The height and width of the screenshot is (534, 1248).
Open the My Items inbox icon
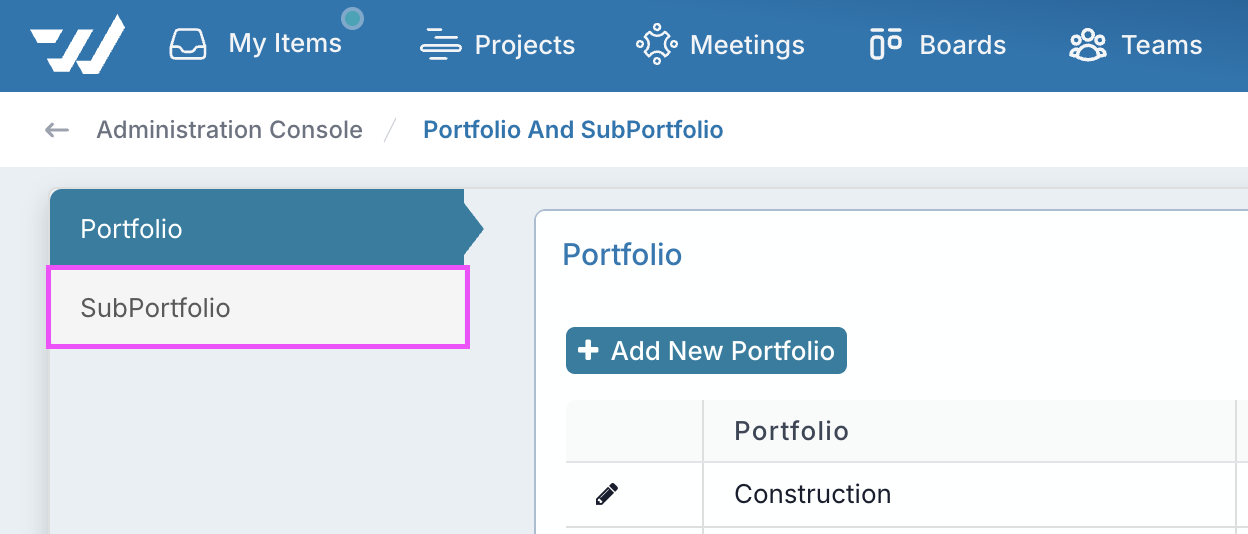point(188,45)
